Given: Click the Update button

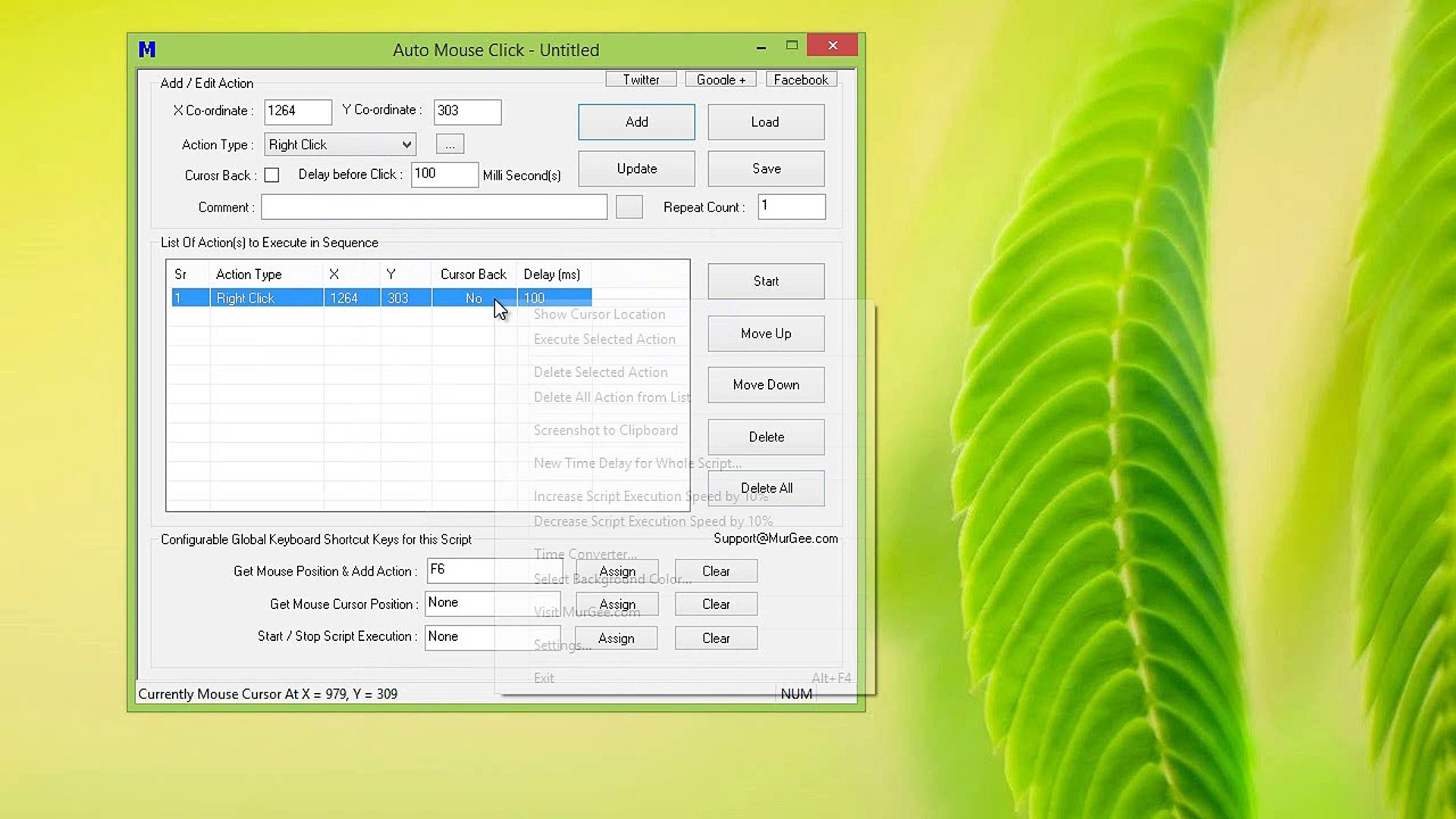Looking at the screenshot, I should pyautogui.click(x=636, y=168).
